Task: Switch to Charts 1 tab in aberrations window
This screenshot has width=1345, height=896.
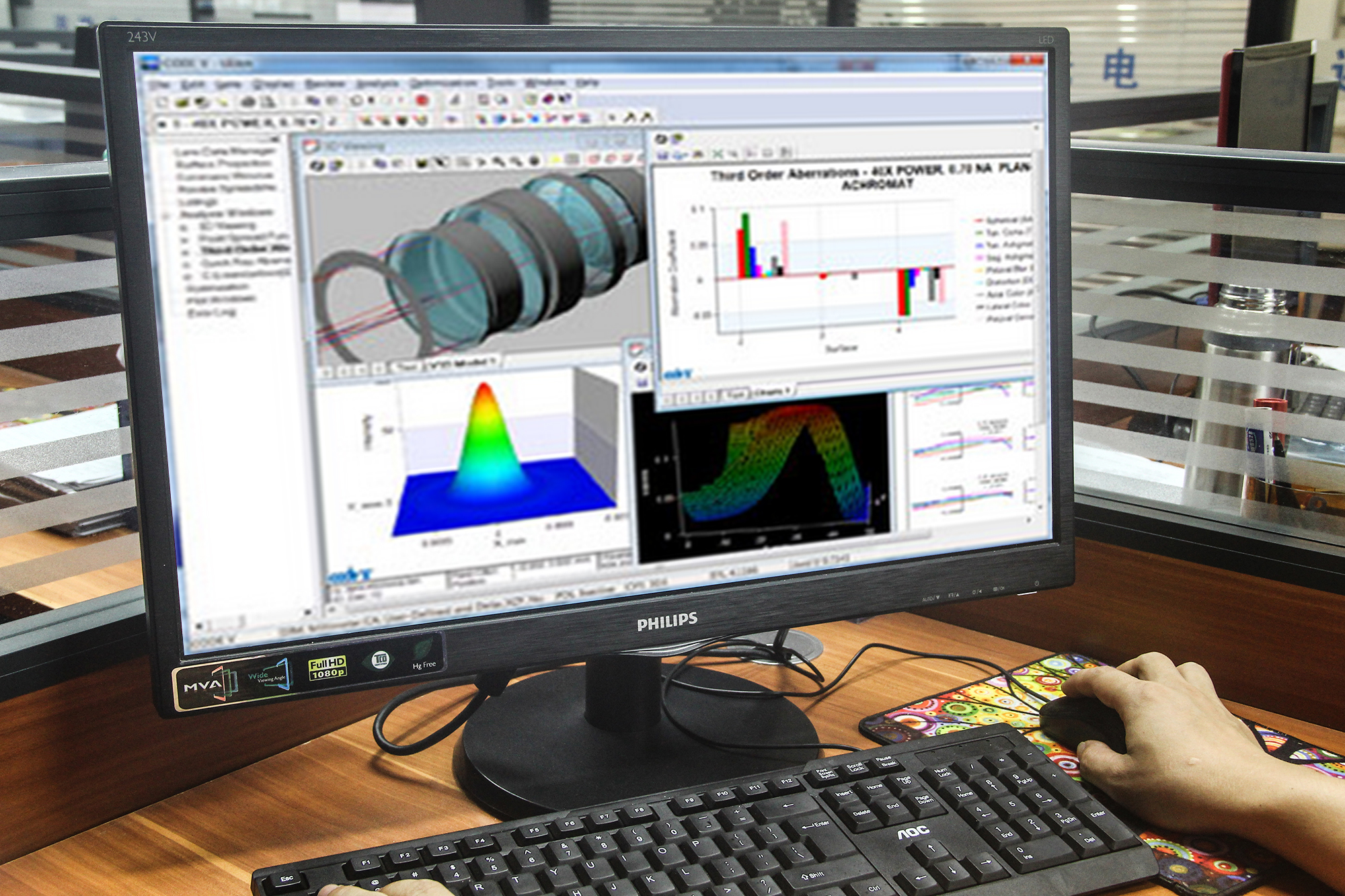Action: 773,391
